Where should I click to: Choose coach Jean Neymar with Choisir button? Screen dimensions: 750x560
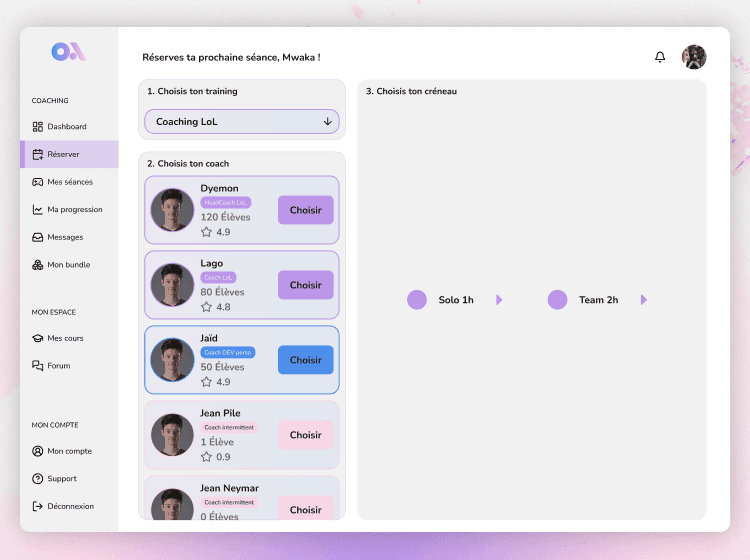point(306,510)
